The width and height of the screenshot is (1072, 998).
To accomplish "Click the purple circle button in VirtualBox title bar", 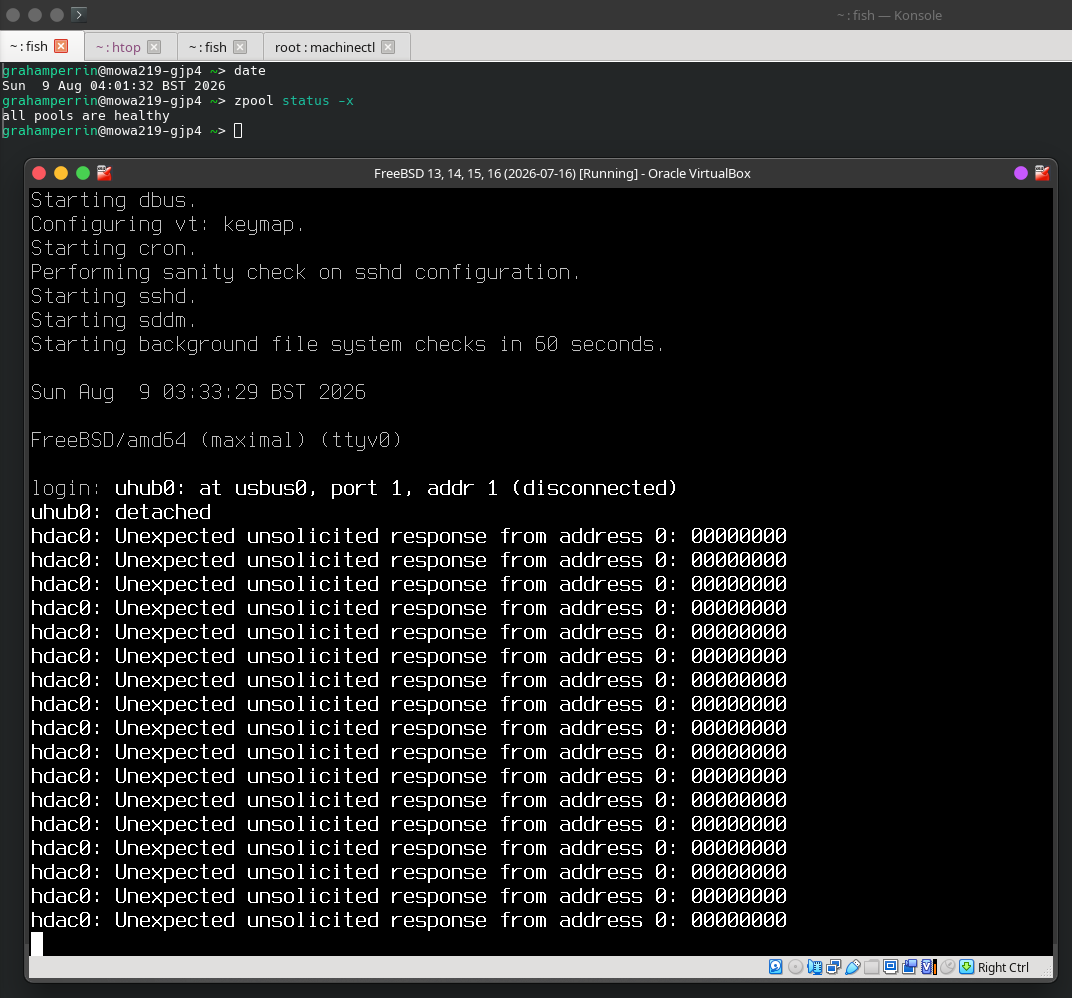I will tap(1021, 173).
